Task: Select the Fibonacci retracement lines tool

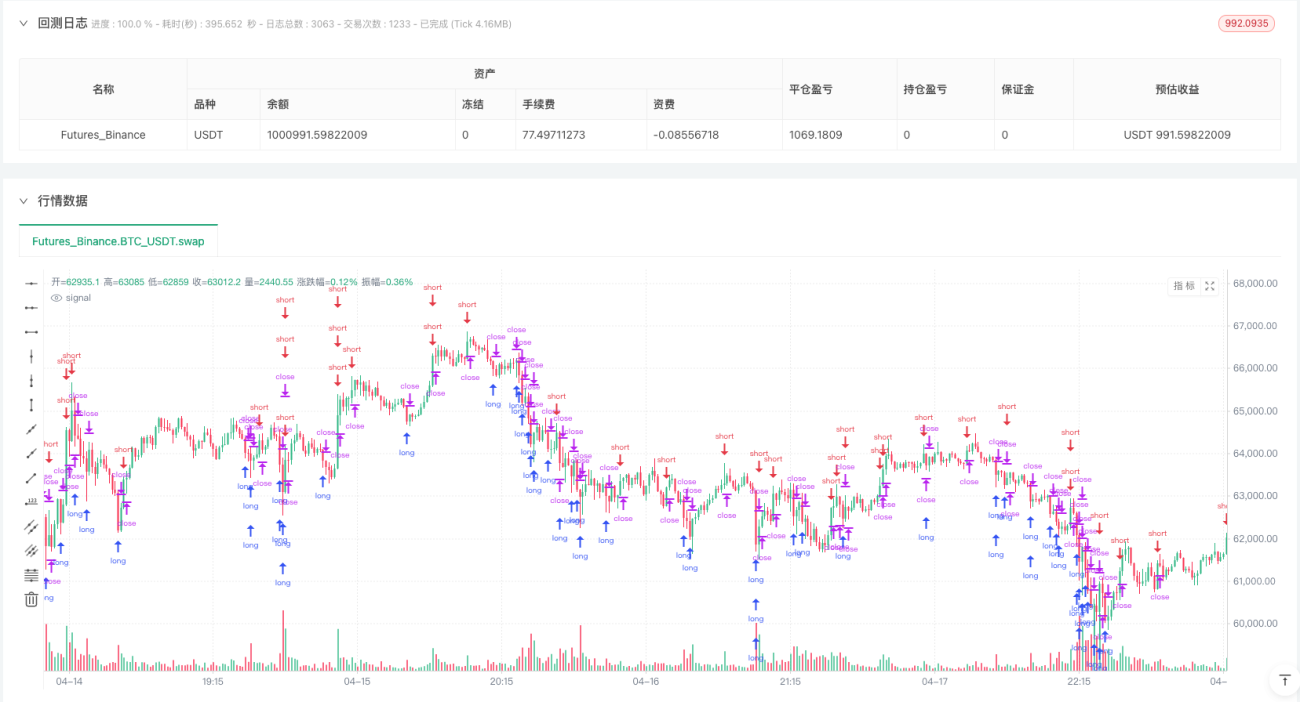Action: pos(31,575)
